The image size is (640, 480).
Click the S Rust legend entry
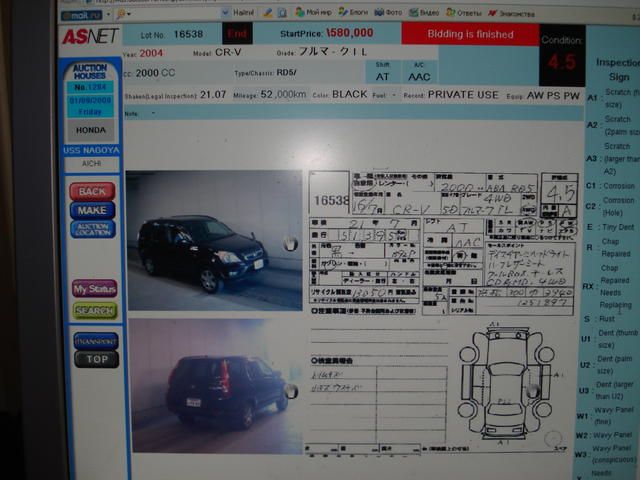point(600,318)
